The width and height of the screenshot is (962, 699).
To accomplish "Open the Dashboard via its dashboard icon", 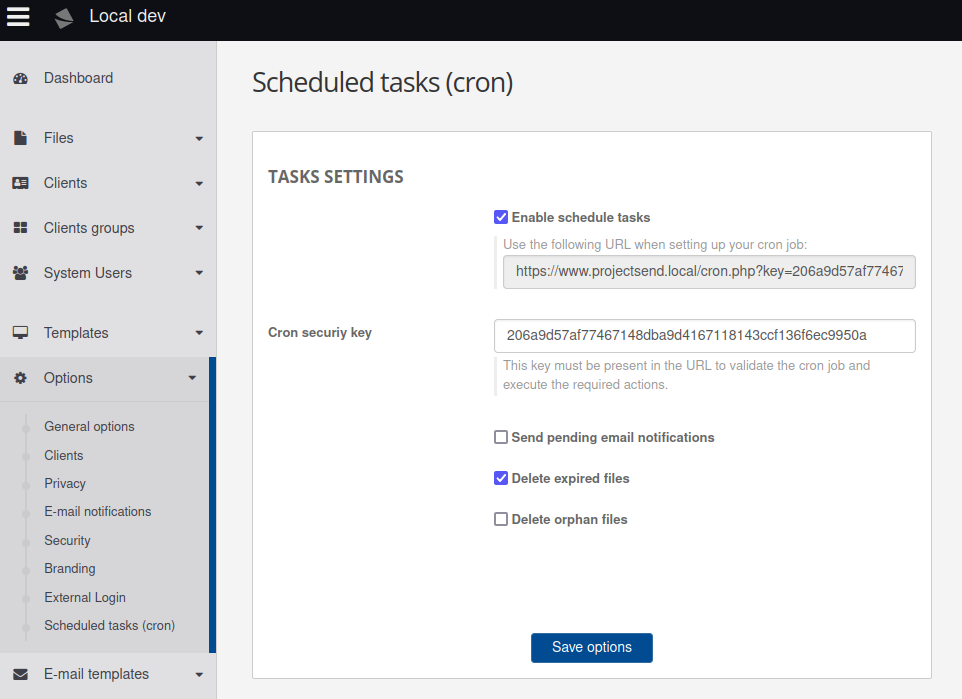I will point(21,77).
